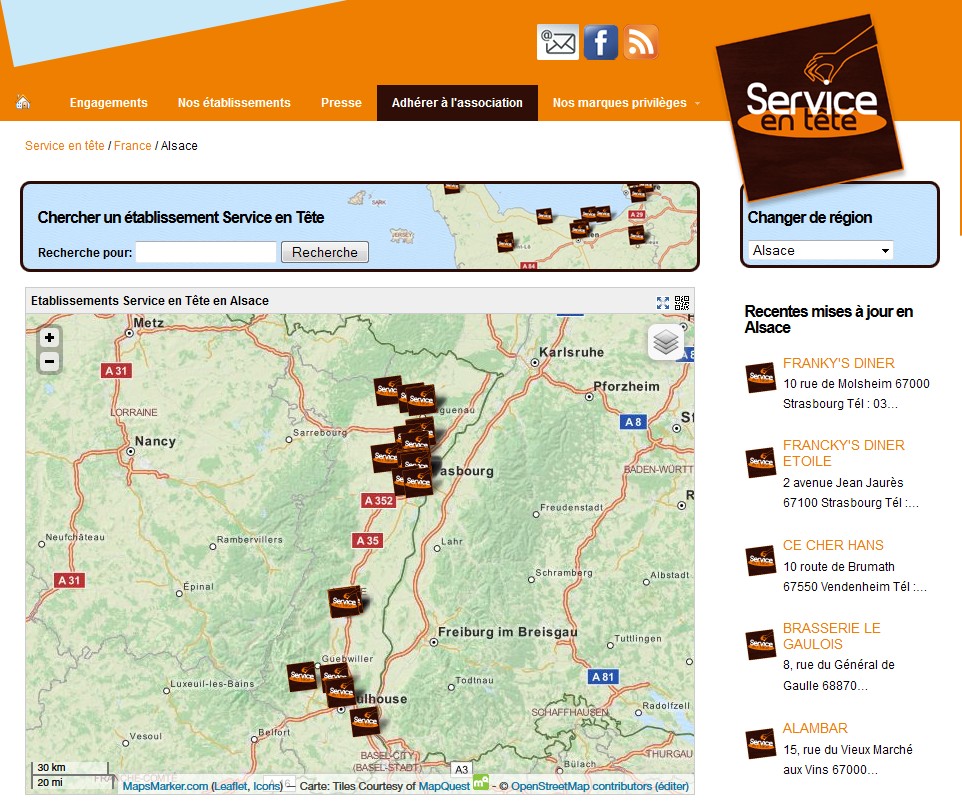Open the map layers control

click(x=666, y=342)
